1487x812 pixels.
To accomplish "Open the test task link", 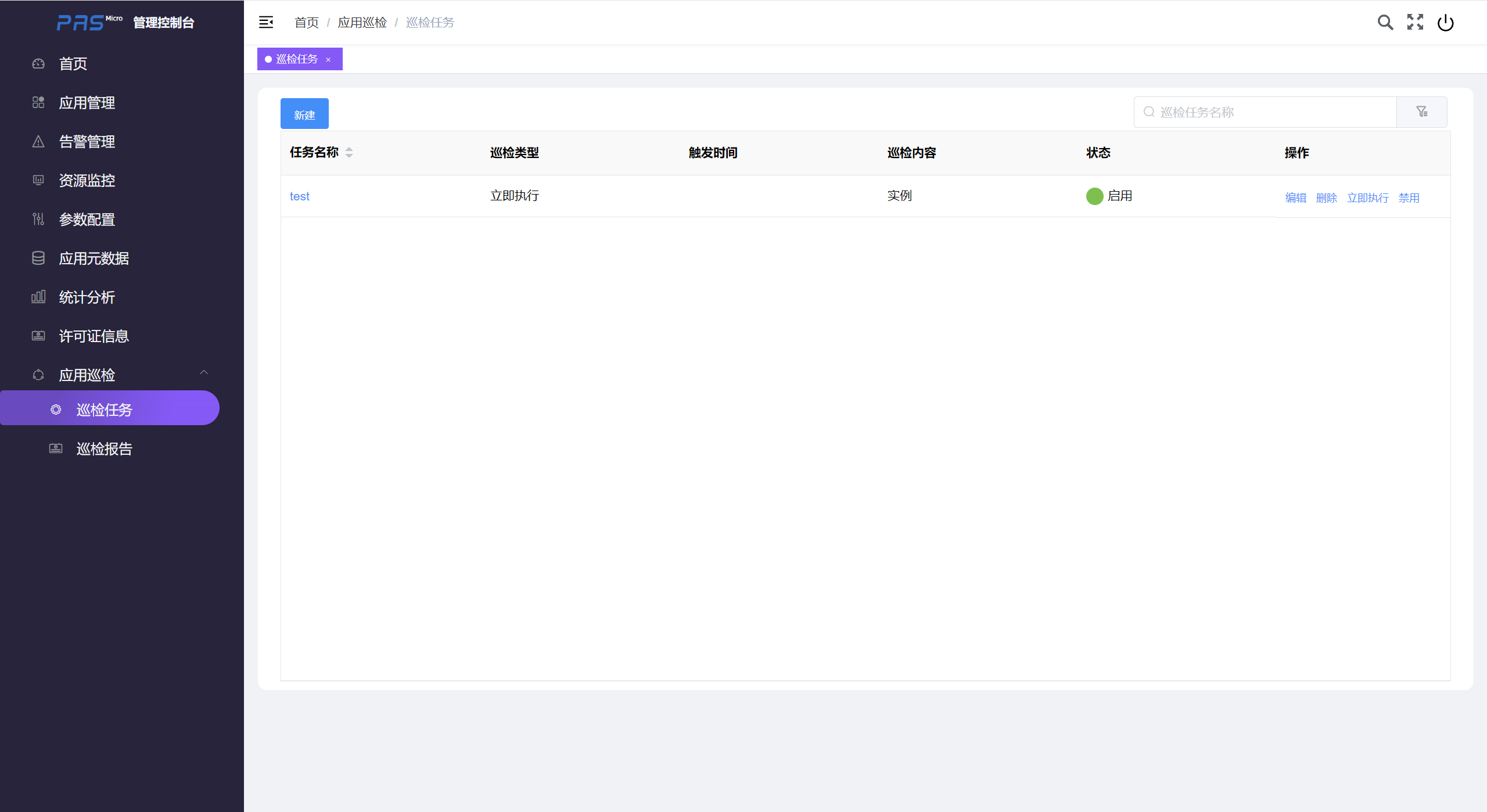I will [300, 196].
